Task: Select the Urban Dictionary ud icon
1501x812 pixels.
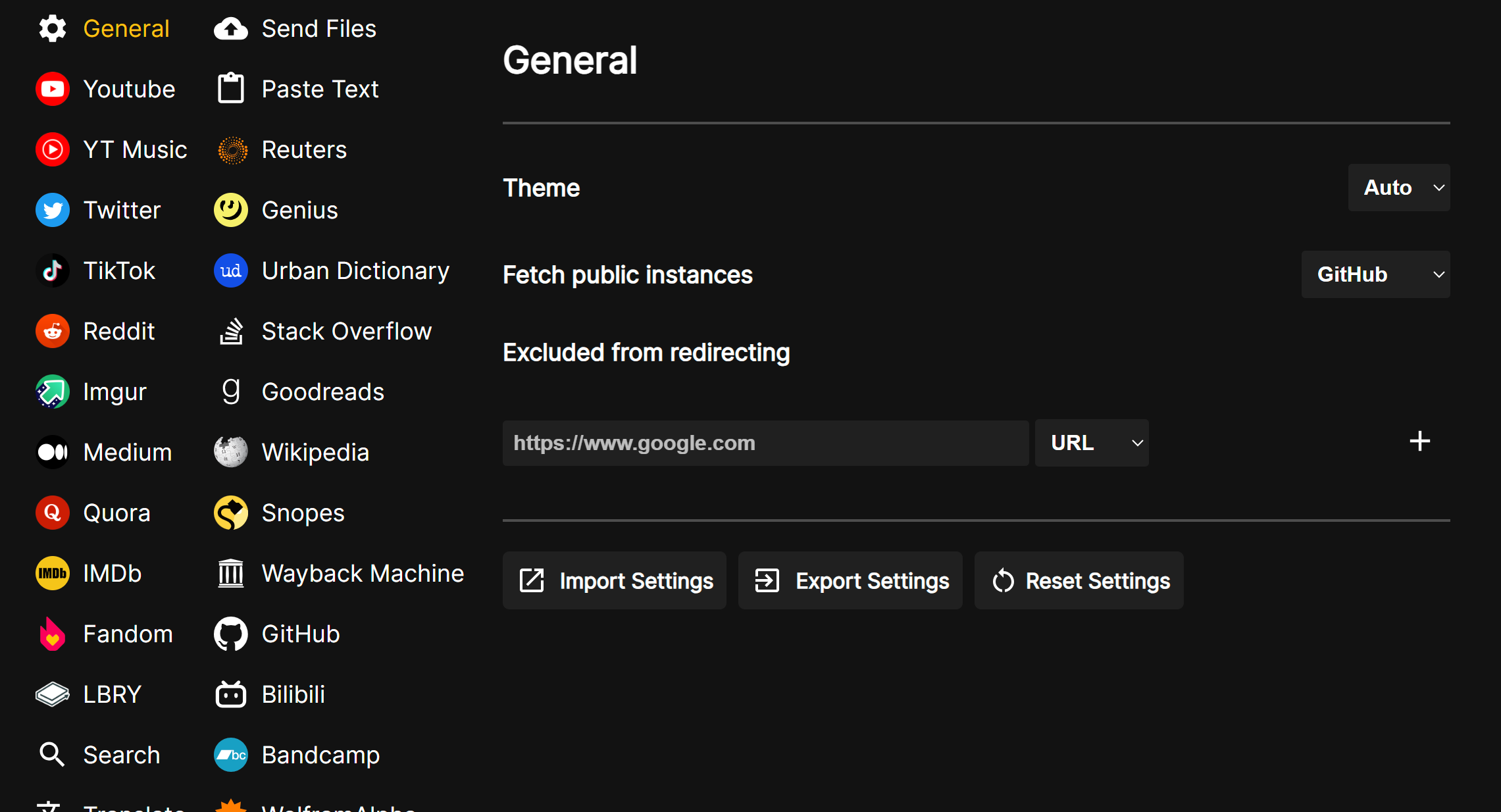Action: click(231, 270)
